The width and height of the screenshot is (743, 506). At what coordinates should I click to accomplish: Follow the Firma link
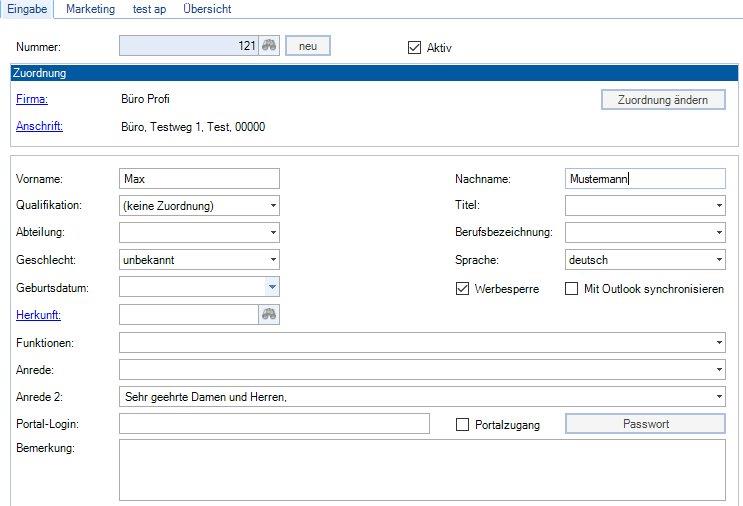point(32,100)
